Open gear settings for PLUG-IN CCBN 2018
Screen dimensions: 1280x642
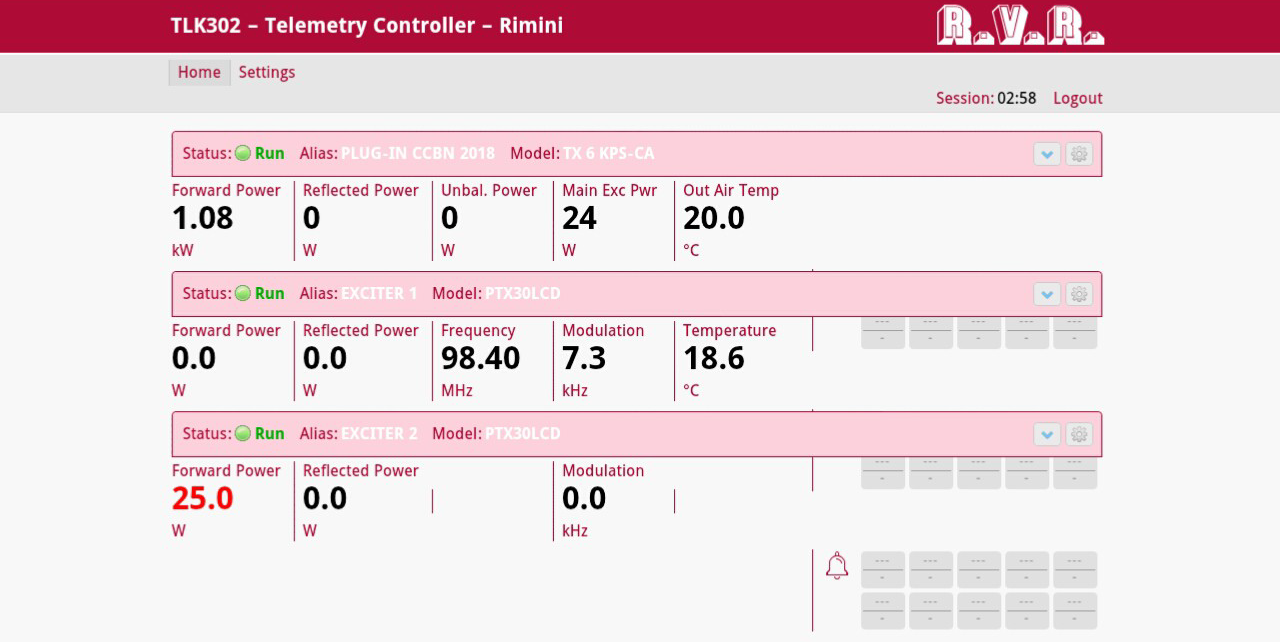pos(1079,154)
